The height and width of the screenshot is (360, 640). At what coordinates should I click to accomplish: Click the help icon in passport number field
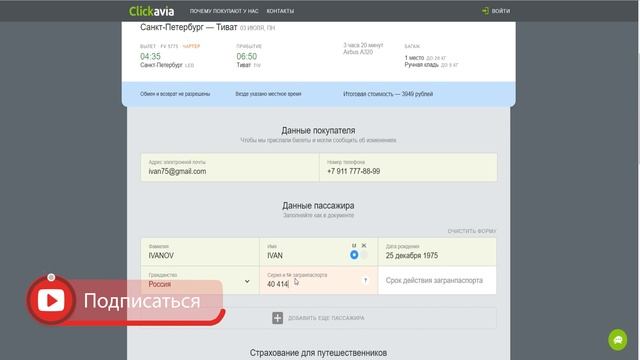[365, 280]
